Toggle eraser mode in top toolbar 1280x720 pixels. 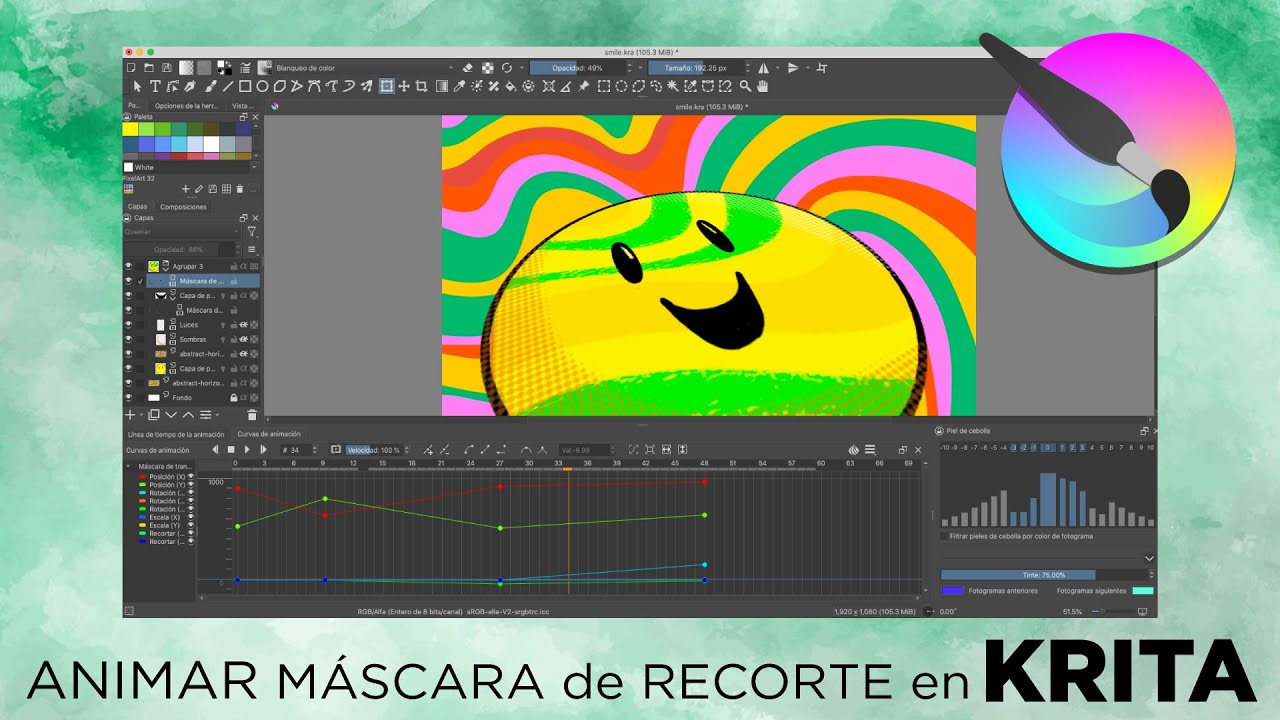point(468,68)
